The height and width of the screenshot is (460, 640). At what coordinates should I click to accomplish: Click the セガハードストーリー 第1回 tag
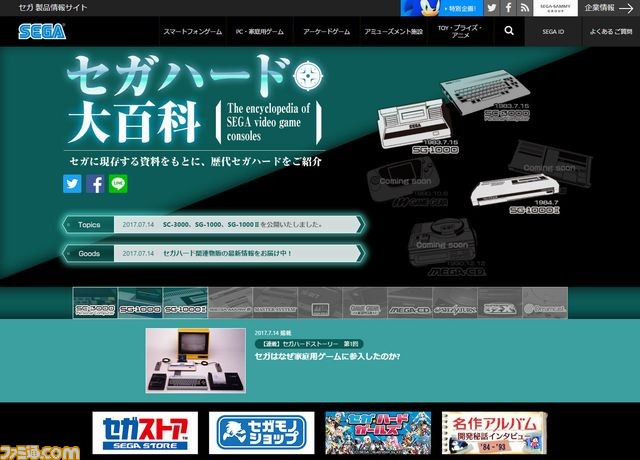[309, 344]
